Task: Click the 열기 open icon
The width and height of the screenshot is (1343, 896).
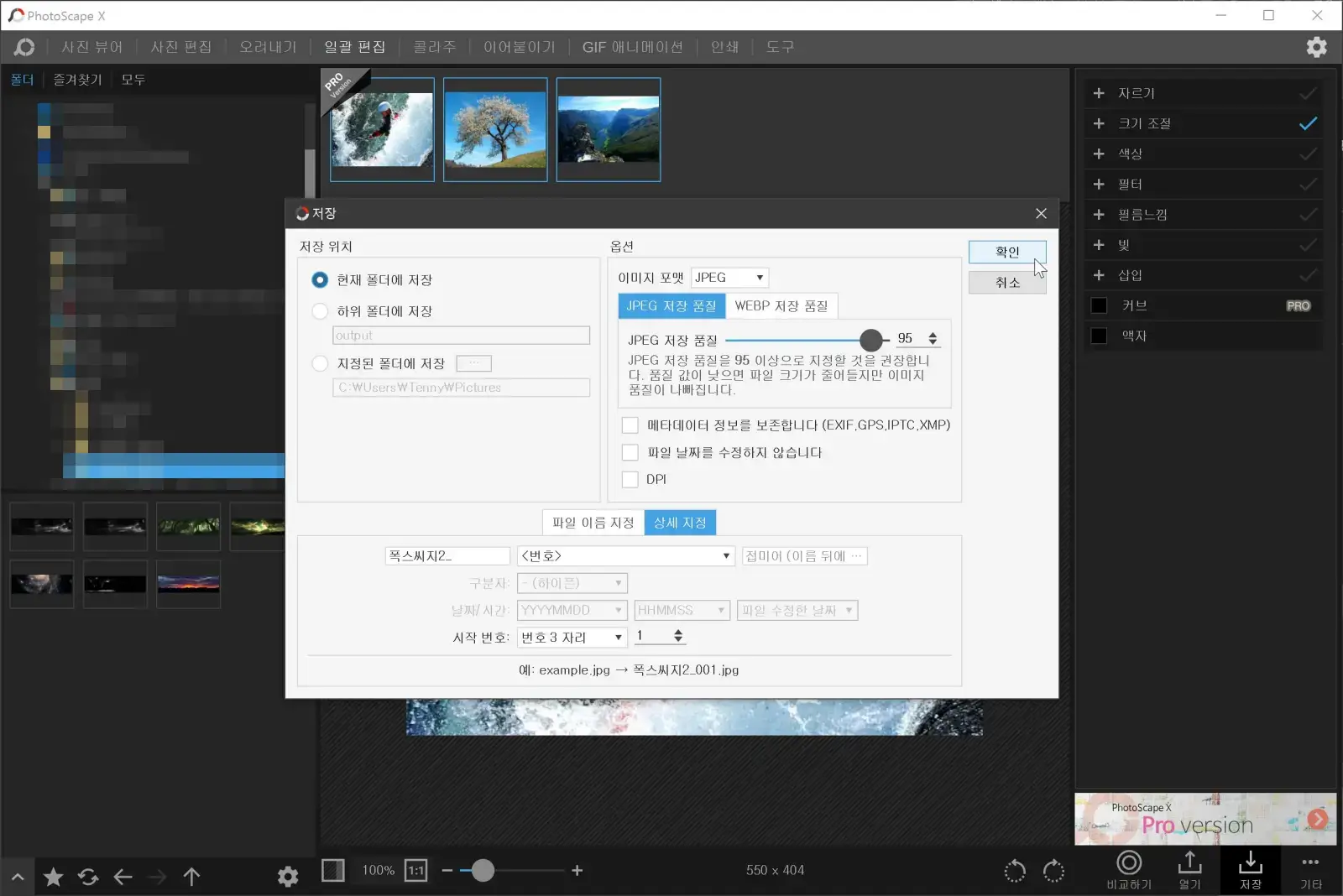Action: tap(1189, 870)
